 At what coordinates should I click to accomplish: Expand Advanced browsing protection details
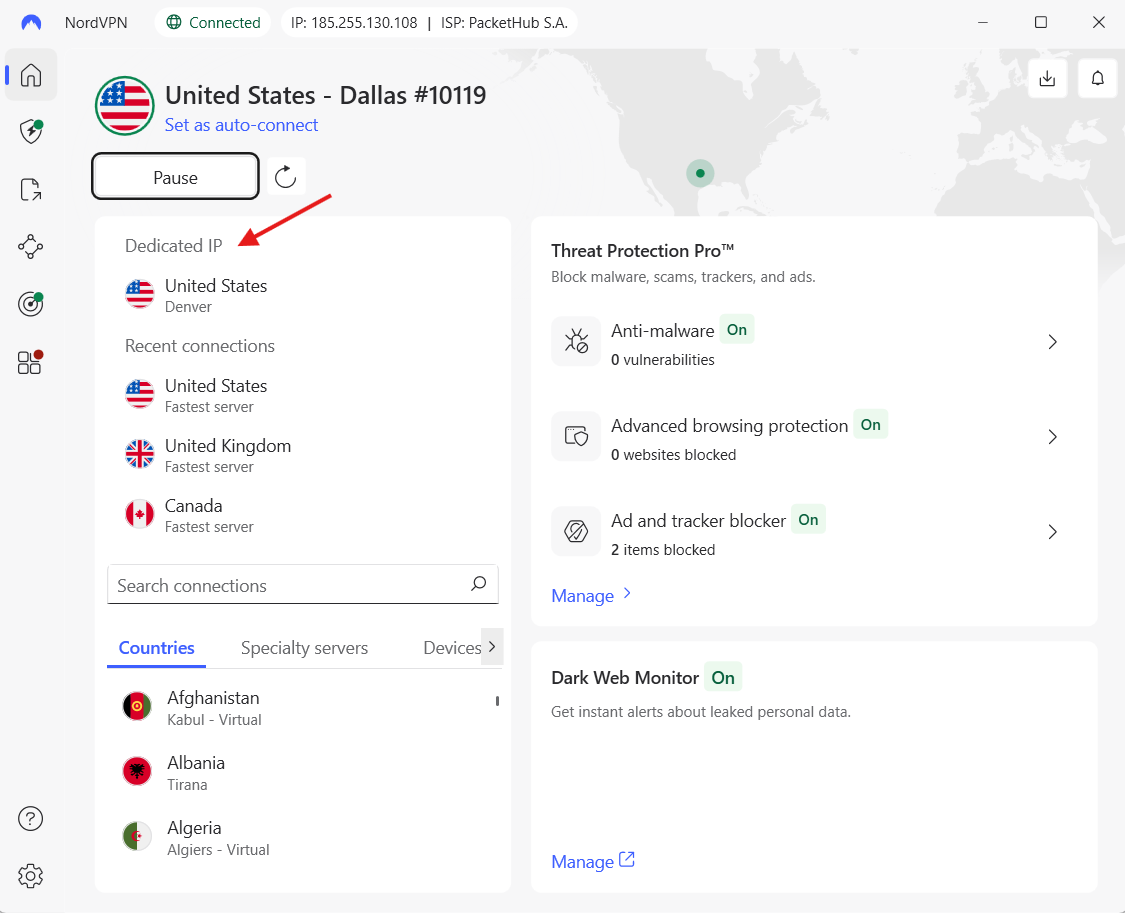1052,436
